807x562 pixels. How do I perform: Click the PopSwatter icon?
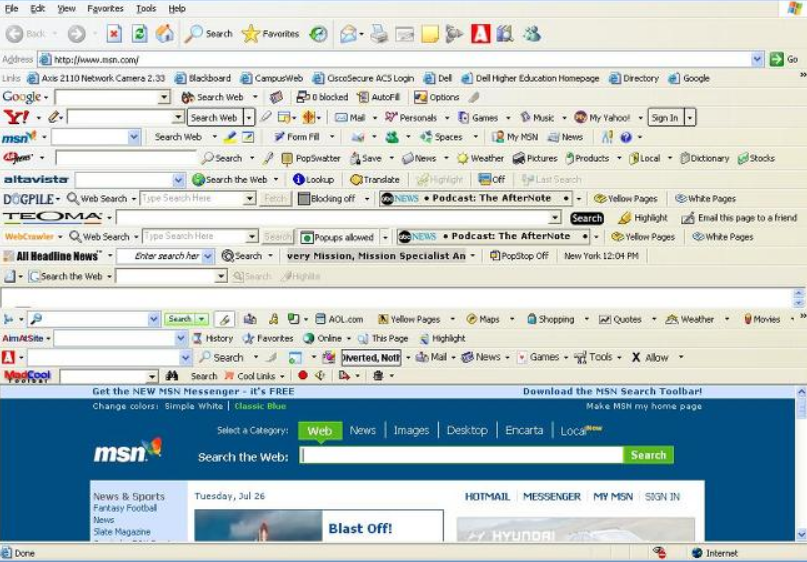[287, 159]
